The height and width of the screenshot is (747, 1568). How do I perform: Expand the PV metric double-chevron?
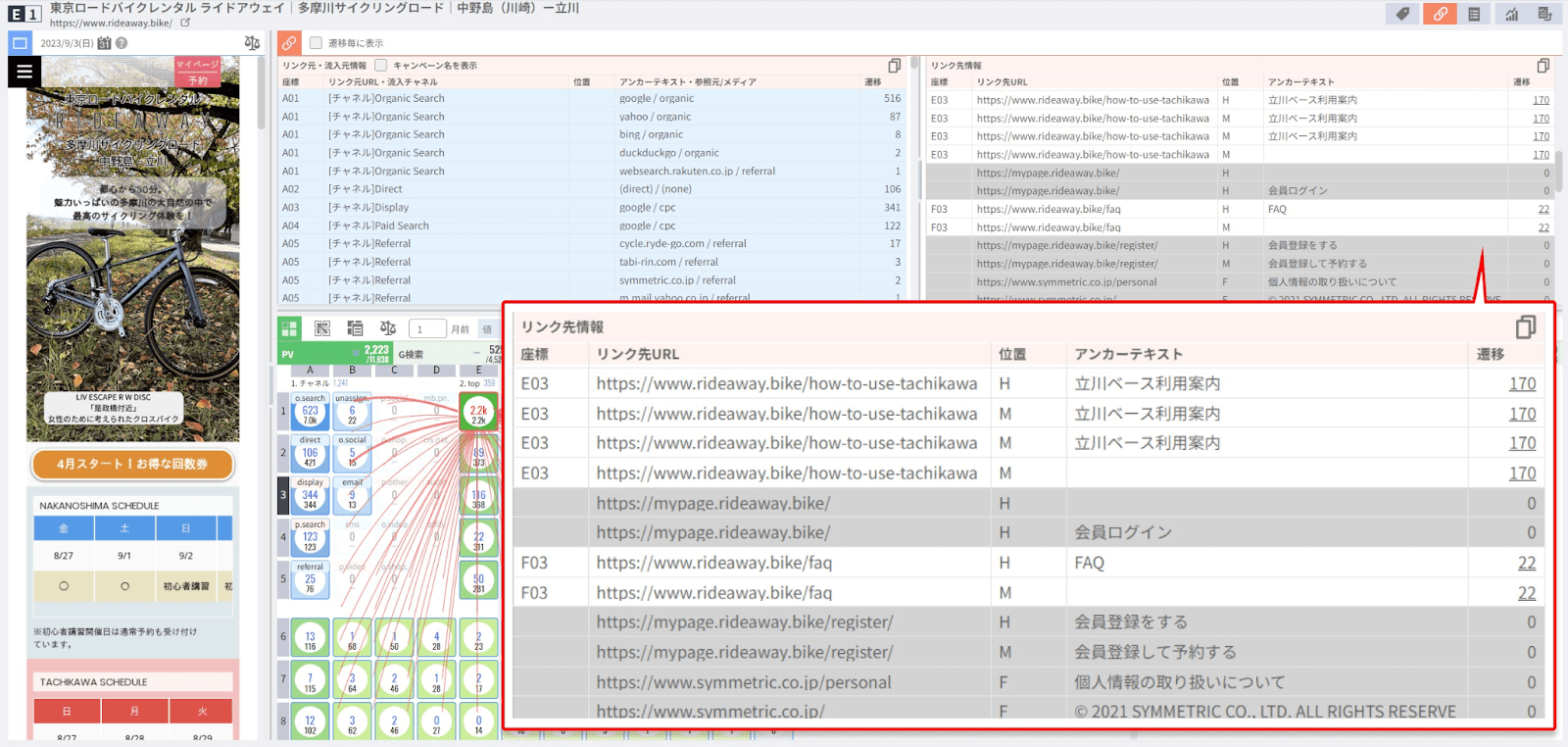coord(356,354)
